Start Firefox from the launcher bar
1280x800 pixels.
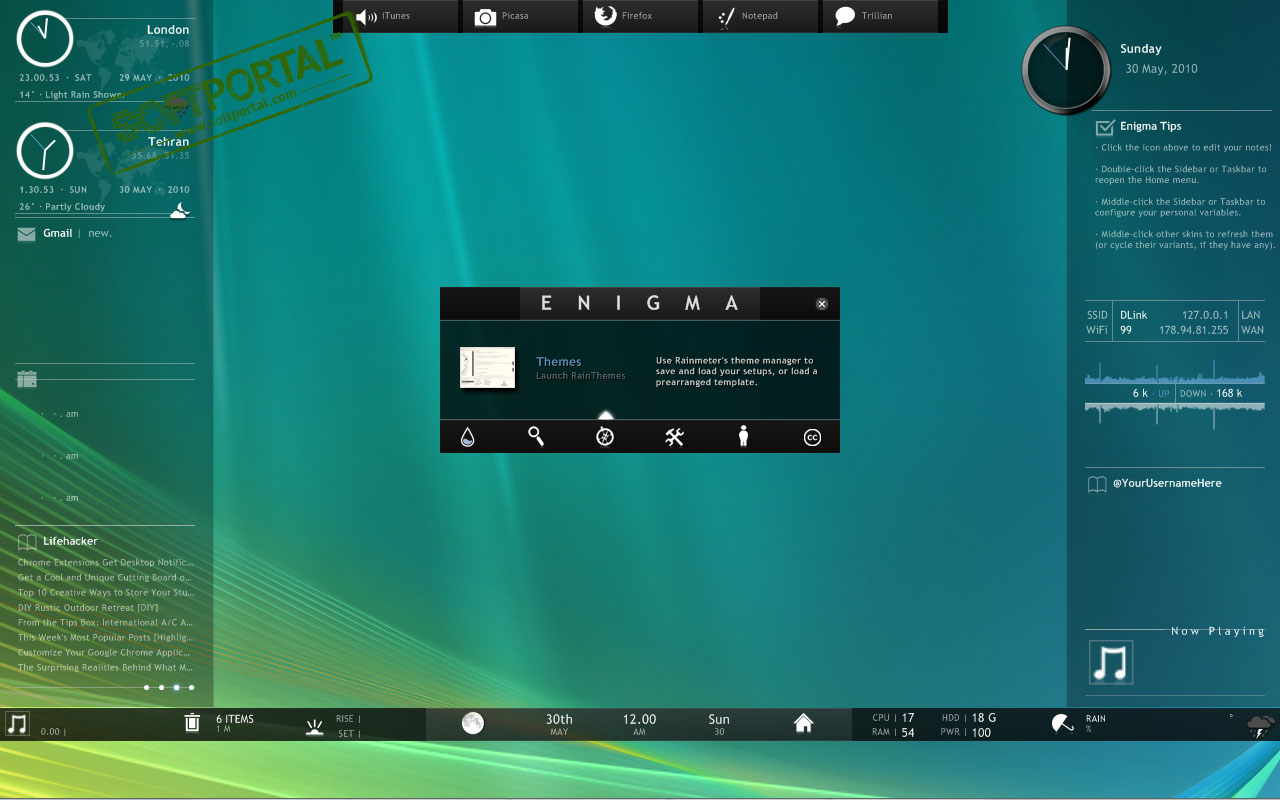(605, 16)
